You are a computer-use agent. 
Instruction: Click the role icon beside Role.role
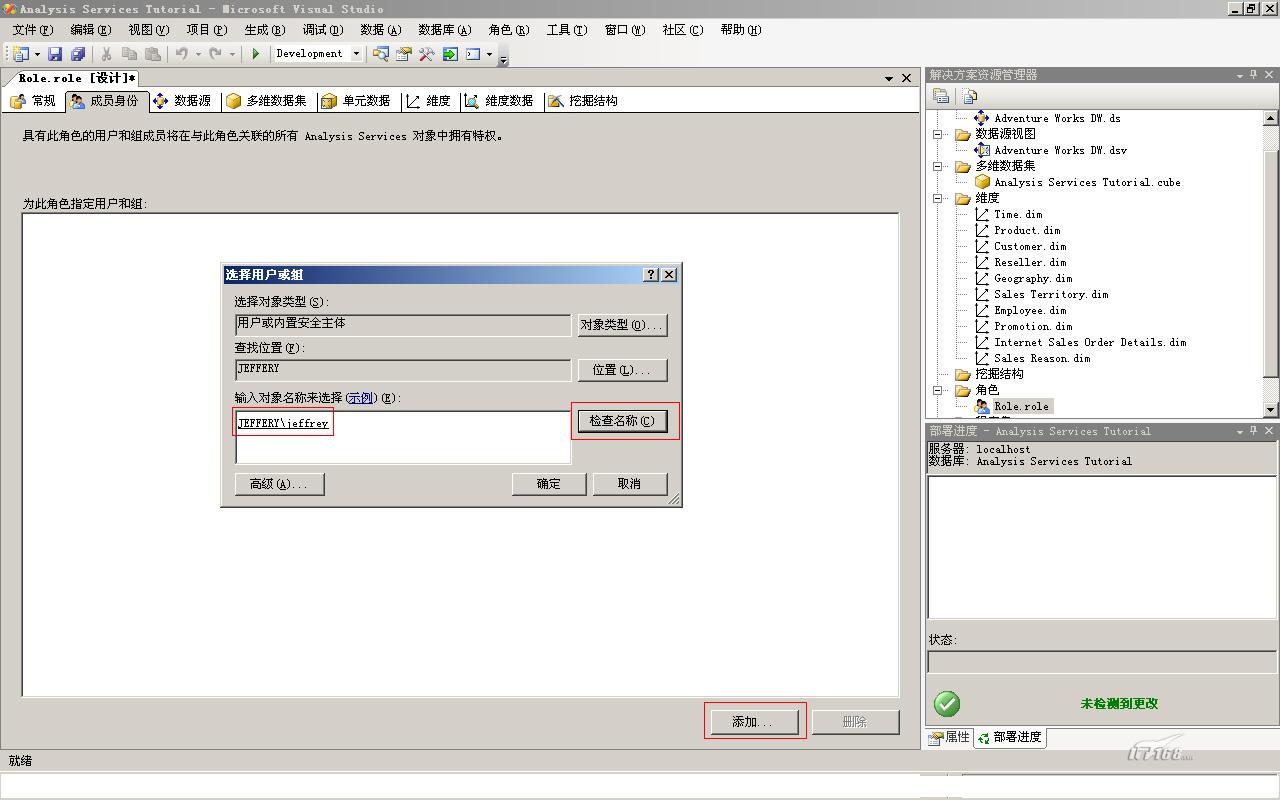(x=982, y=406)
